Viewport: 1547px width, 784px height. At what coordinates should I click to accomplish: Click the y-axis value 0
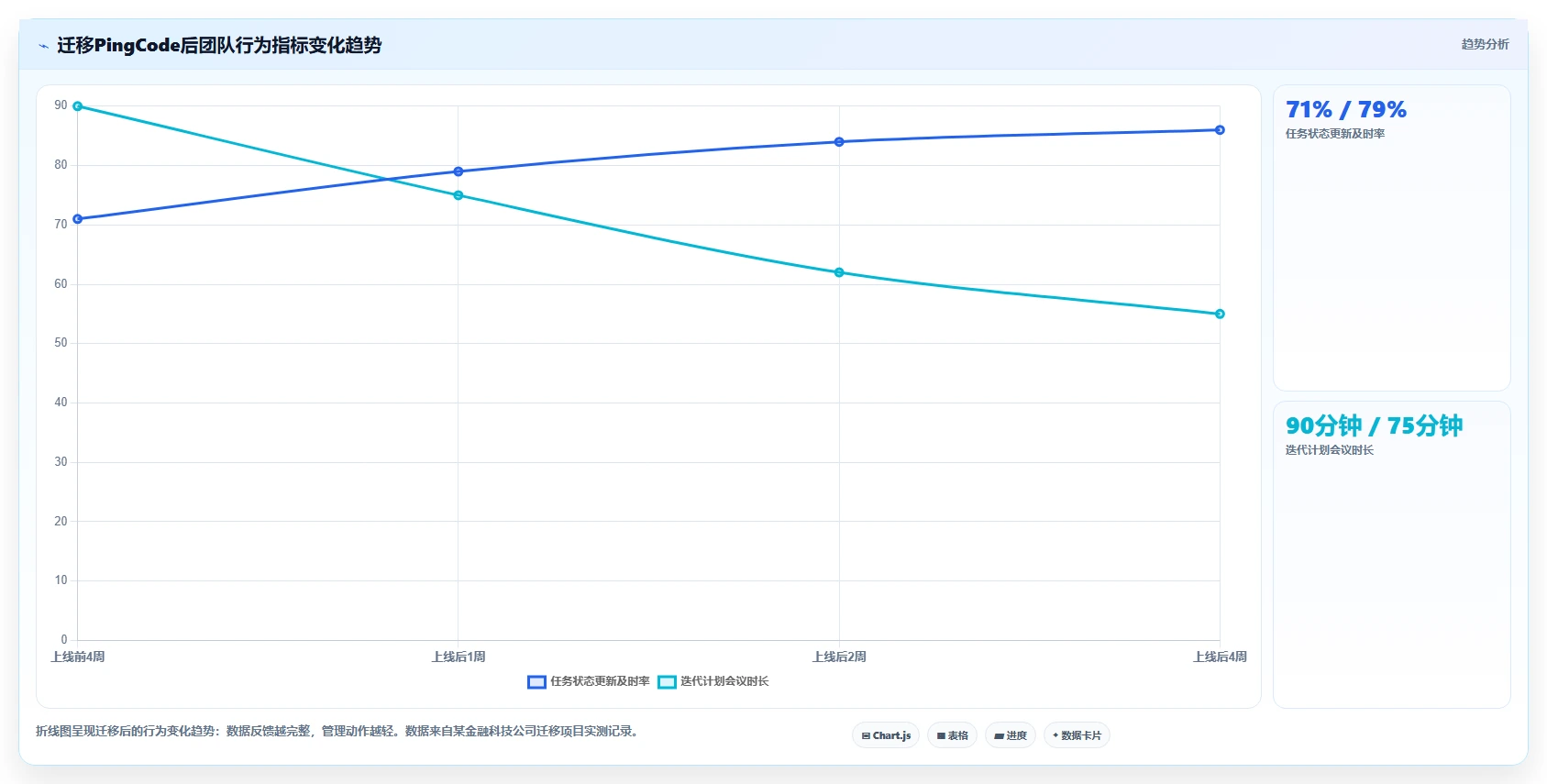pyautogui.click(x=64, y=639)
